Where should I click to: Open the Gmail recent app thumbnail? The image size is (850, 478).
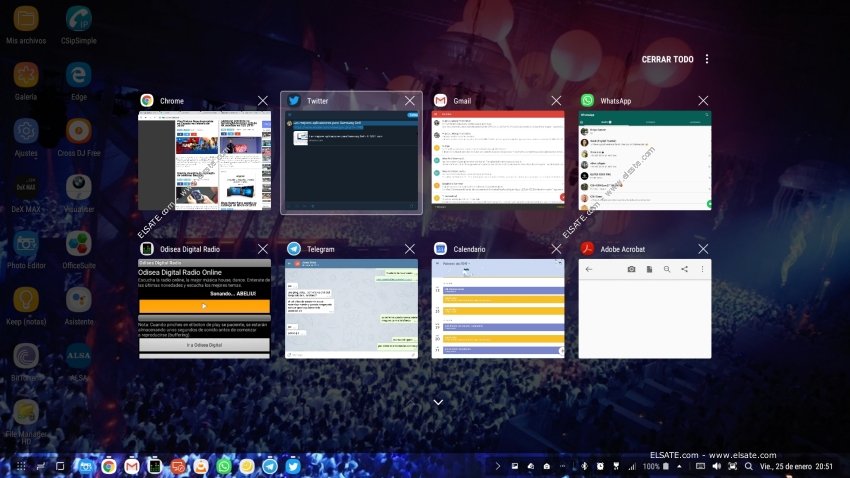point(498,160)
